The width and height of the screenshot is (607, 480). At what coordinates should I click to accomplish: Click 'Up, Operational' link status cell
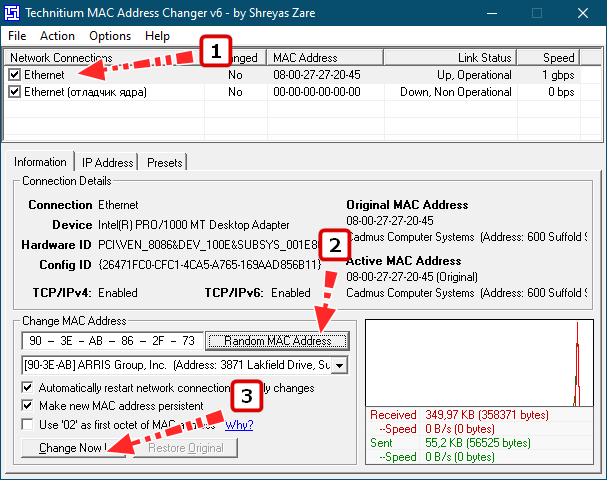click(x=474, y=75)
